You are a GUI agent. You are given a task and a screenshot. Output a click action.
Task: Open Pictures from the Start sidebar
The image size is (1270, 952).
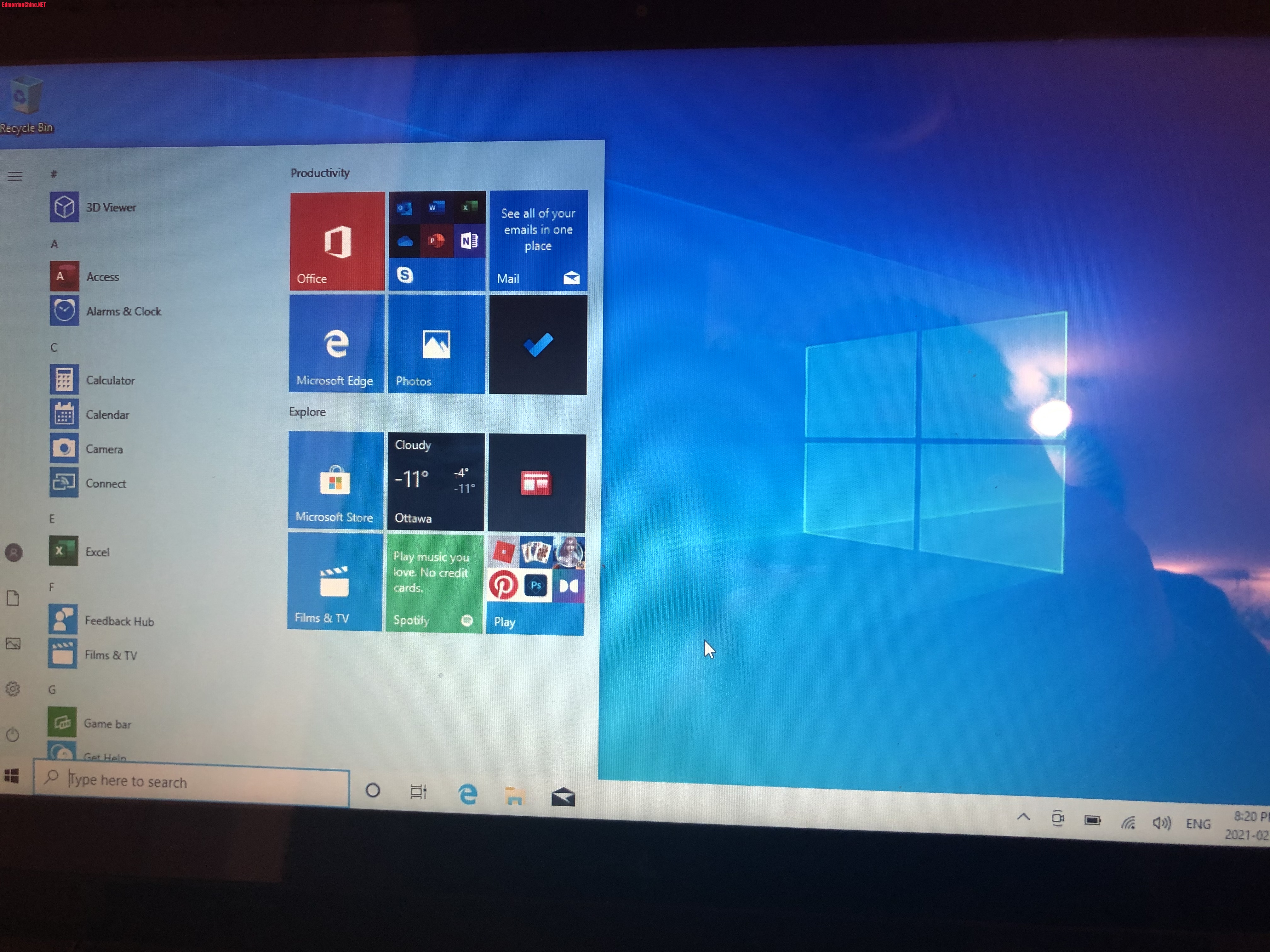(13, 643)
